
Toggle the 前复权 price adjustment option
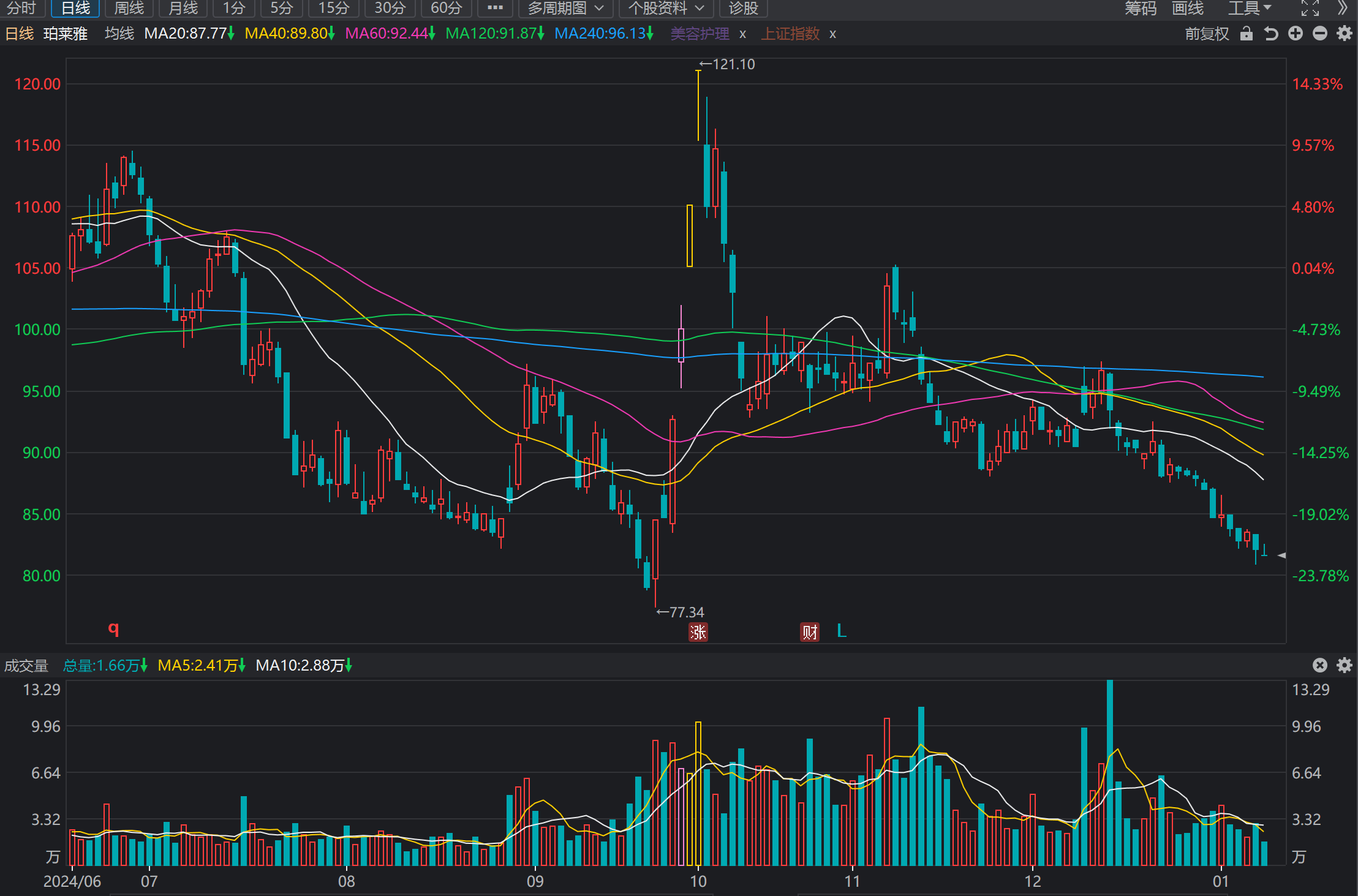point(1207,34)
